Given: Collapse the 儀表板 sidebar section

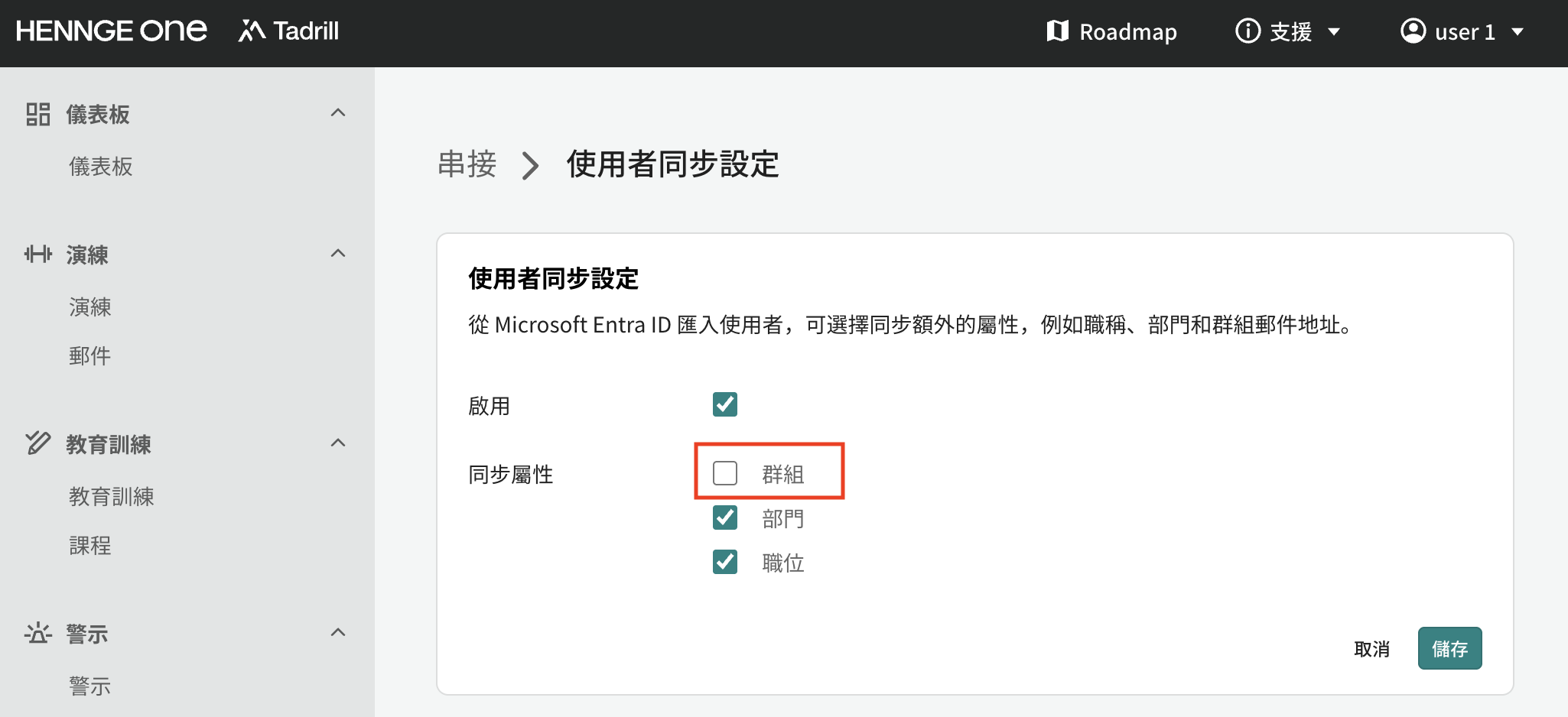Looking at the screenshot, I should point(338,113).
